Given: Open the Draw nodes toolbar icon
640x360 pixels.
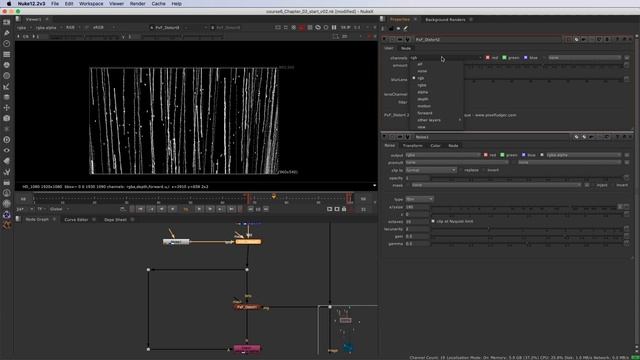Looking at the screenshot, I should [x=7, y=33].
